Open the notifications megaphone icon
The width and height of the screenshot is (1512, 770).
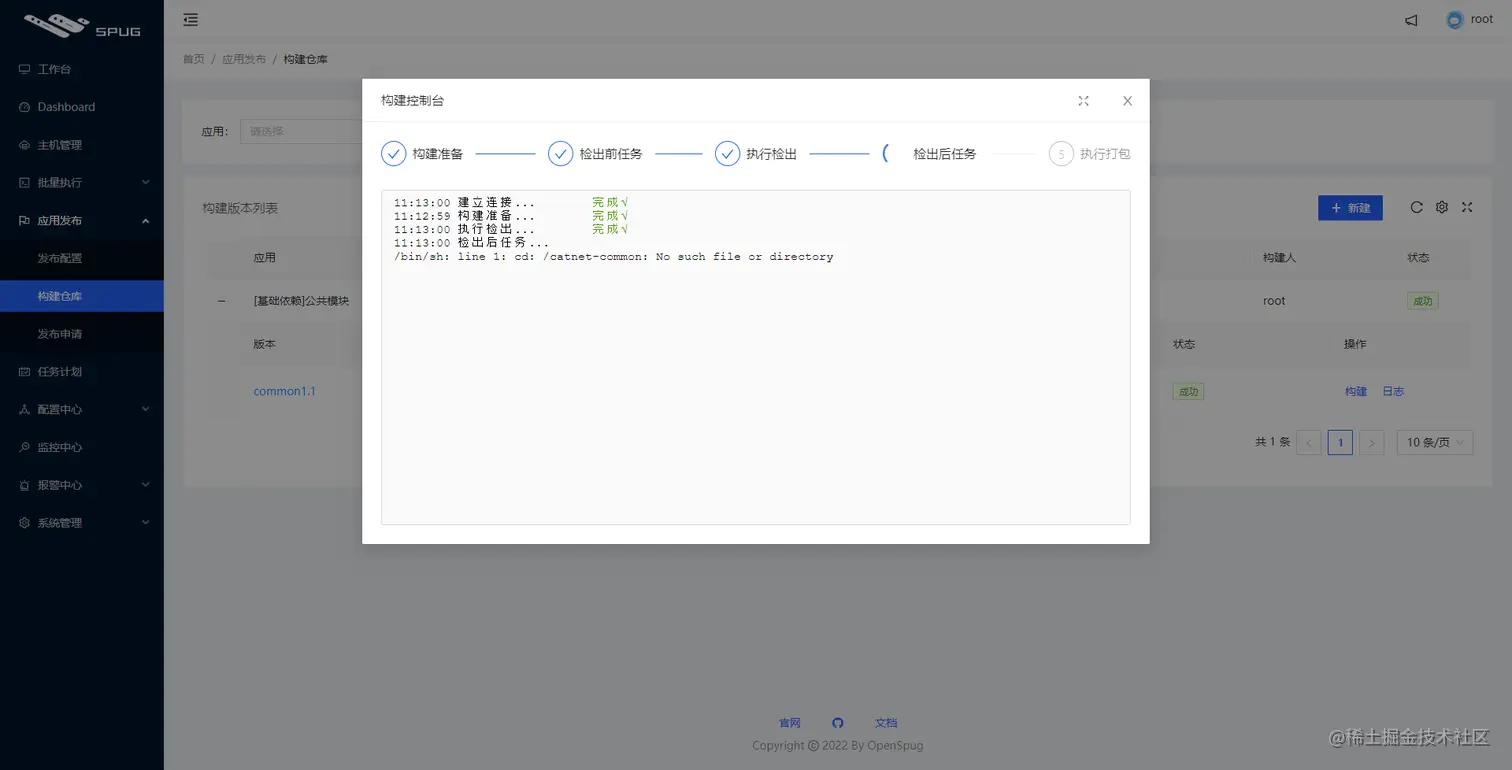pyautogui.click(x=1411, y=20)
